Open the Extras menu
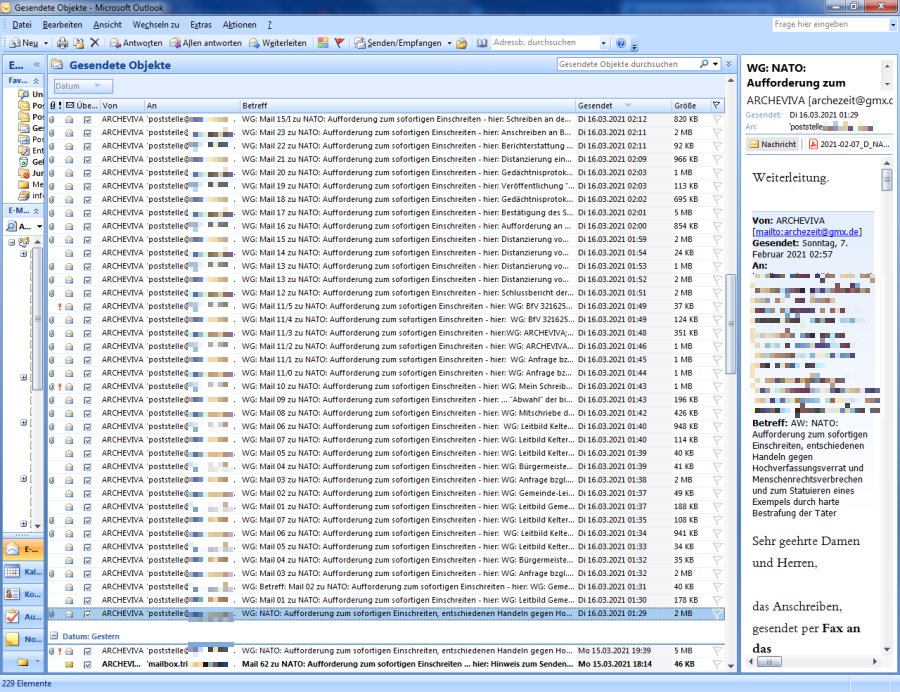The width and height of the screenshot is (900, 692). 201,25
